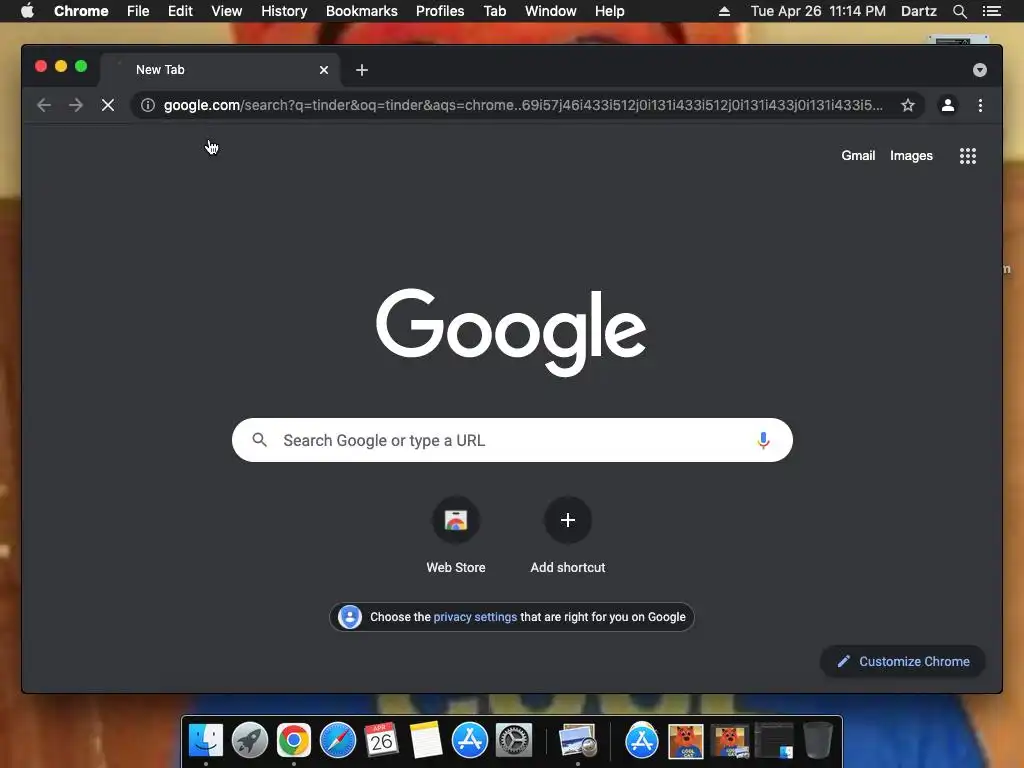Start voice search with microphone
Screen dimensions: 1024x768
point(763,440)
